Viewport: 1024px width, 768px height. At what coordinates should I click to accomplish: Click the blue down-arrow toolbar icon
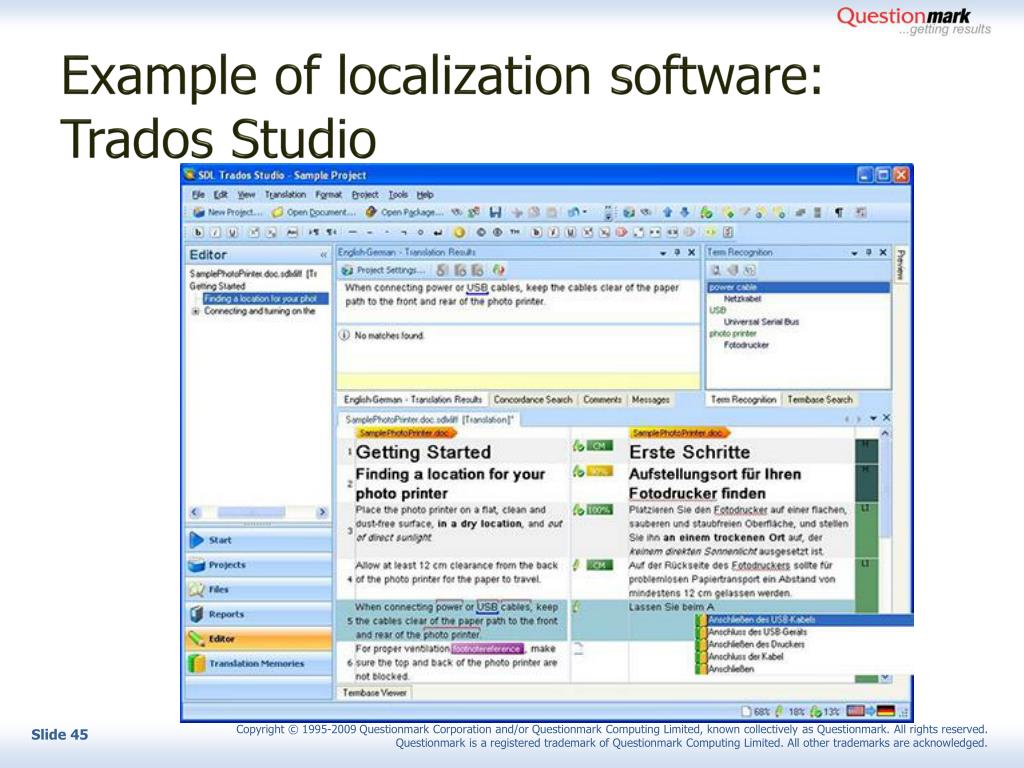pyautogui.click(x=684, y=212)
